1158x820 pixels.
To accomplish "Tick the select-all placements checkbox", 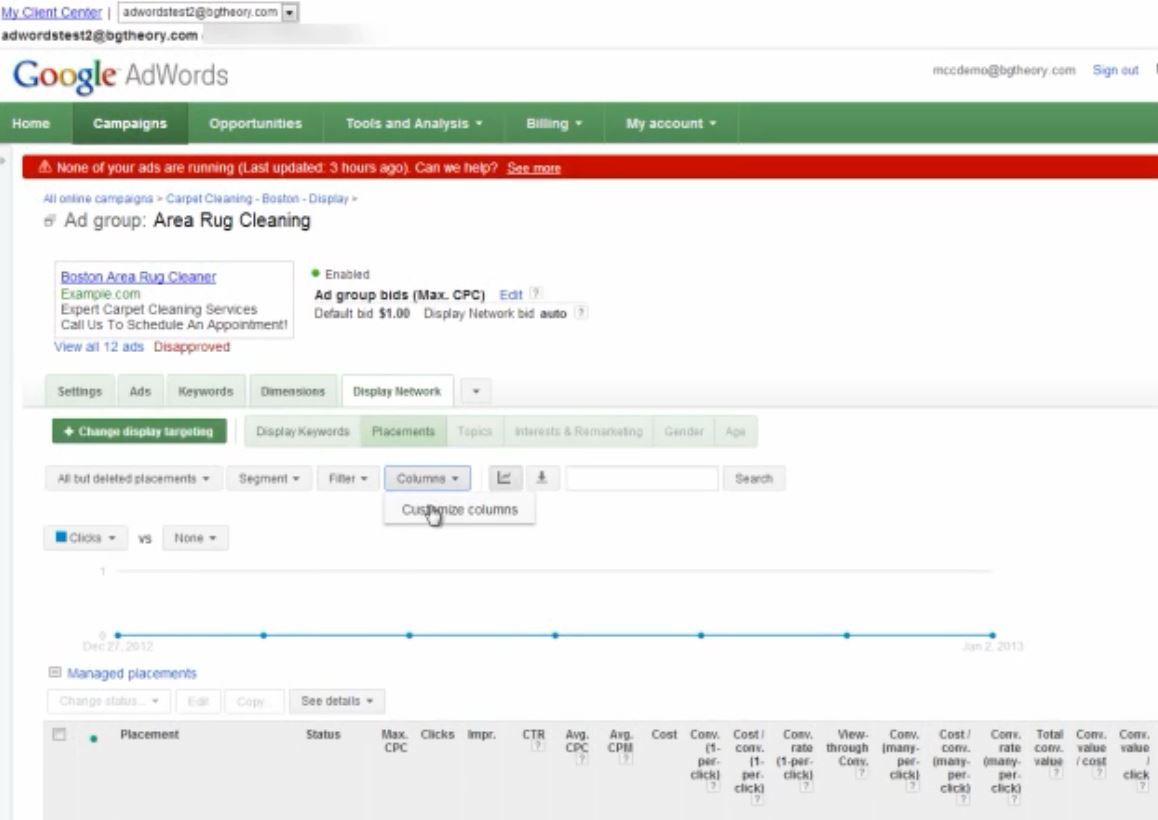I will [59, 734].
